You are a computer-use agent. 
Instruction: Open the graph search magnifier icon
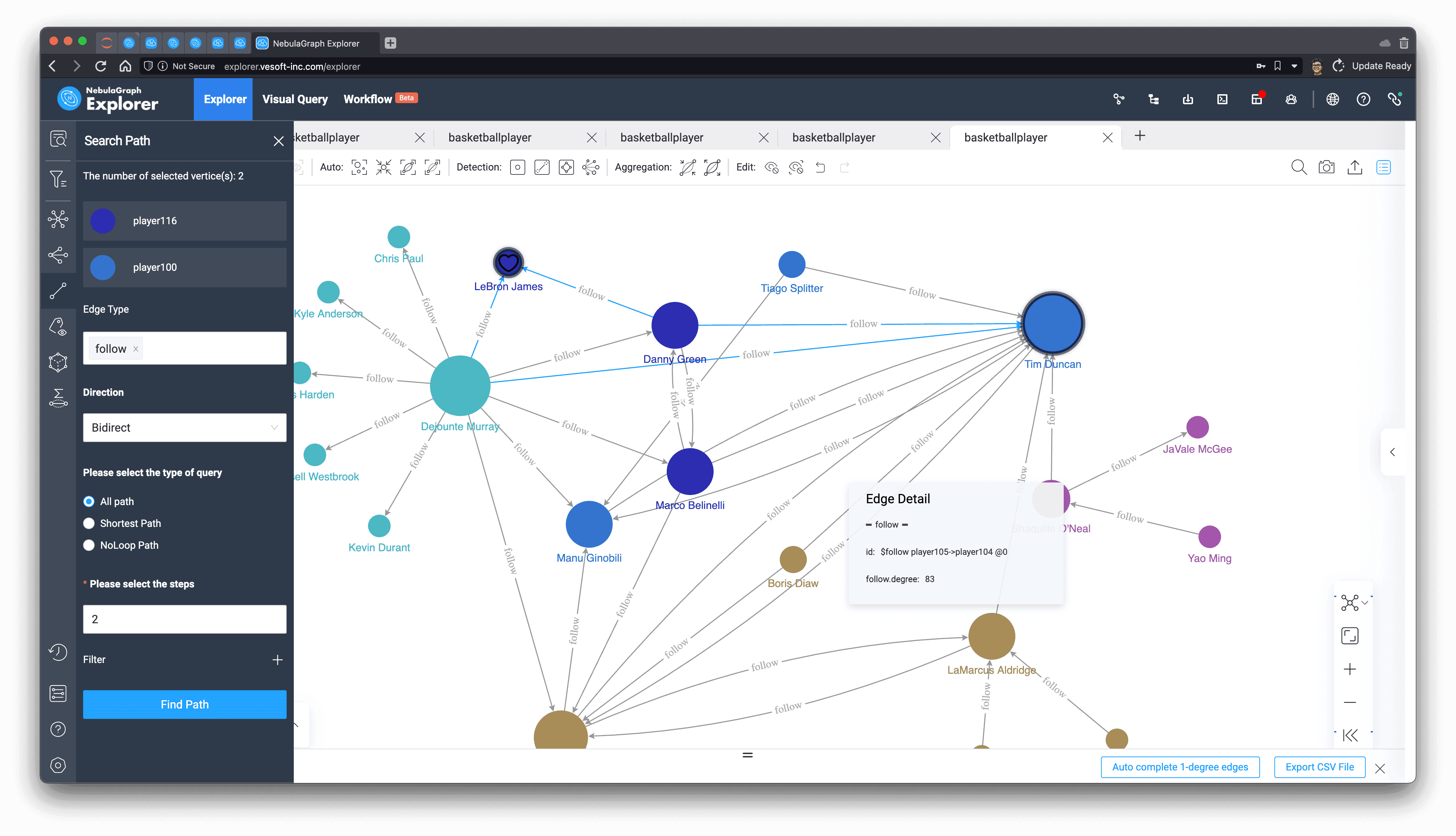[1299, 167]
